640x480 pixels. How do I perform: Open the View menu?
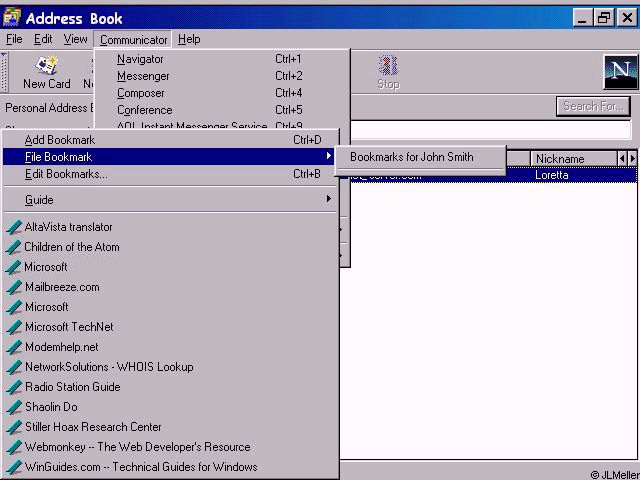point(75,39)
